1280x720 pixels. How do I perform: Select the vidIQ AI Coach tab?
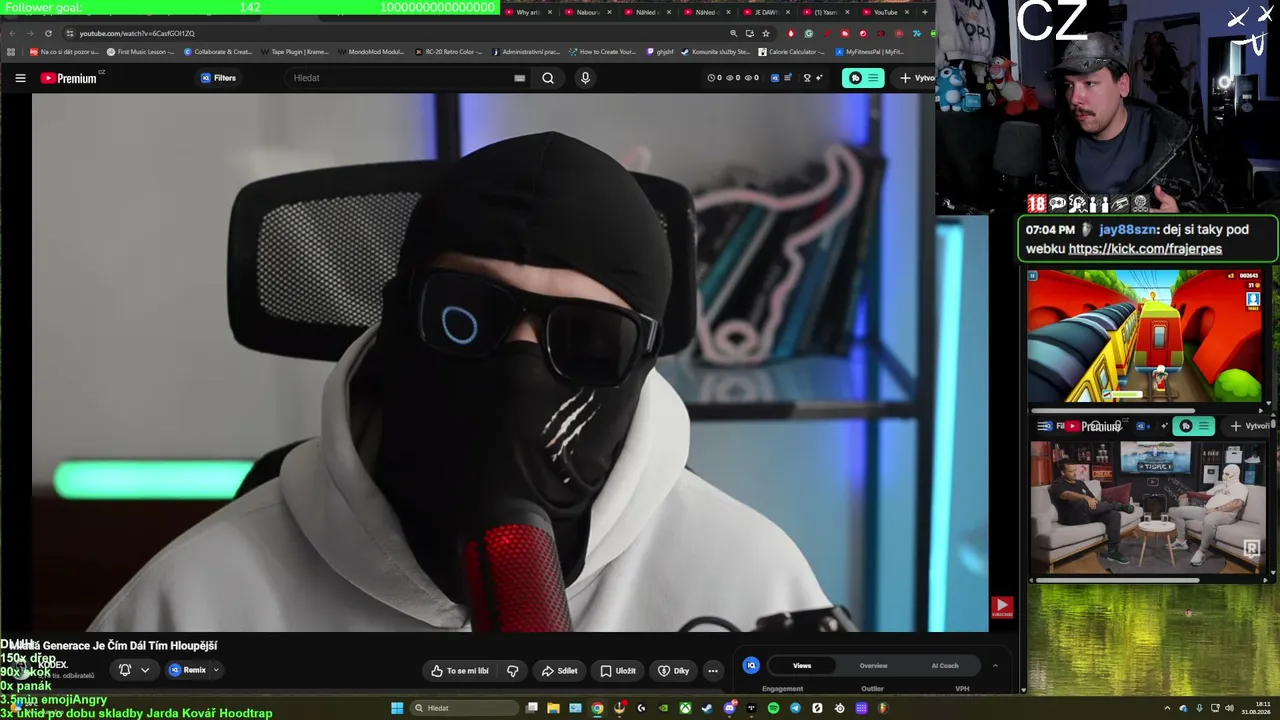pyautogui.click(x=945, y=665)
